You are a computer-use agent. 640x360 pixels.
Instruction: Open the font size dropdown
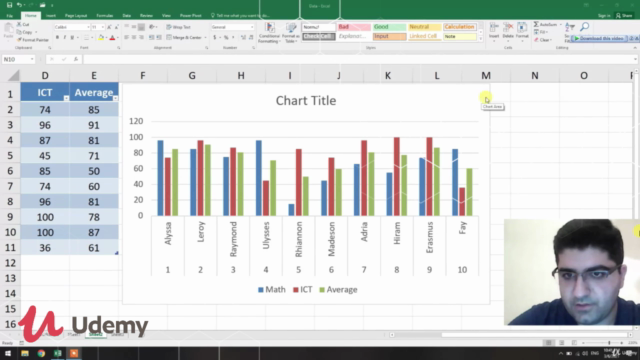point(102,27)
